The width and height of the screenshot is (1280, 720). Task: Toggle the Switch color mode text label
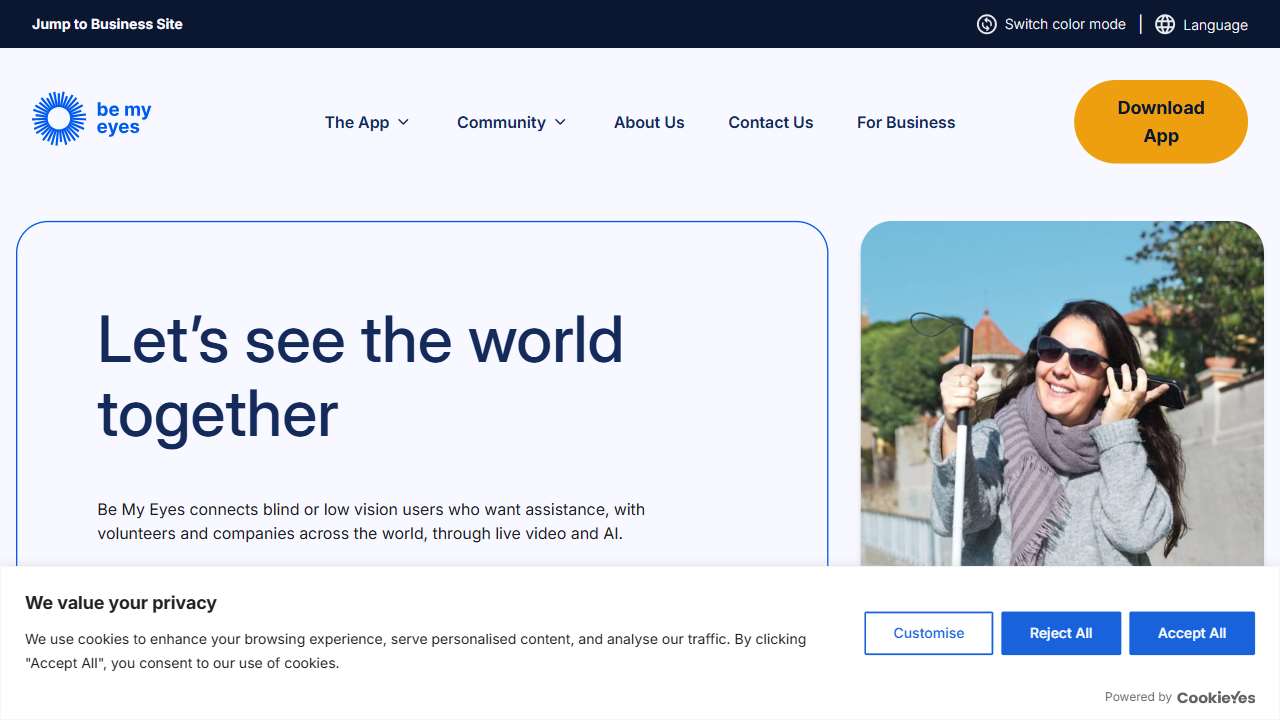coord(1065,24)
